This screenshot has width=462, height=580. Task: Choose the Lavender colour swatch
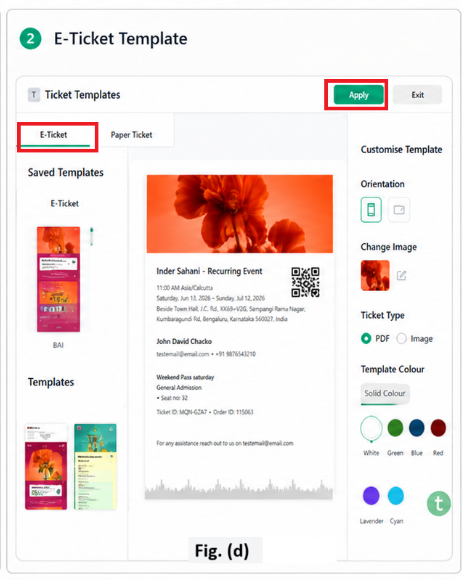point(371,496)
